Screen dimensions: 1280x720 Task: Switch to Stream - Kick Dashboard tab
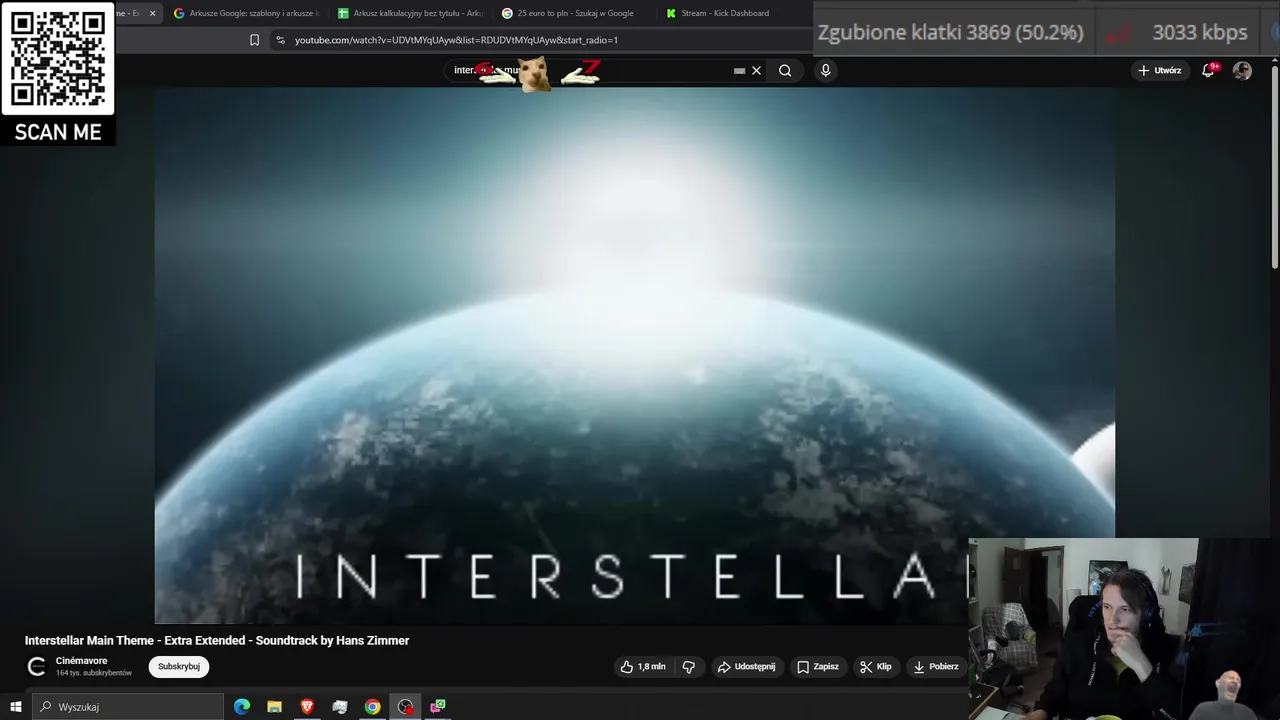(724, 13)
